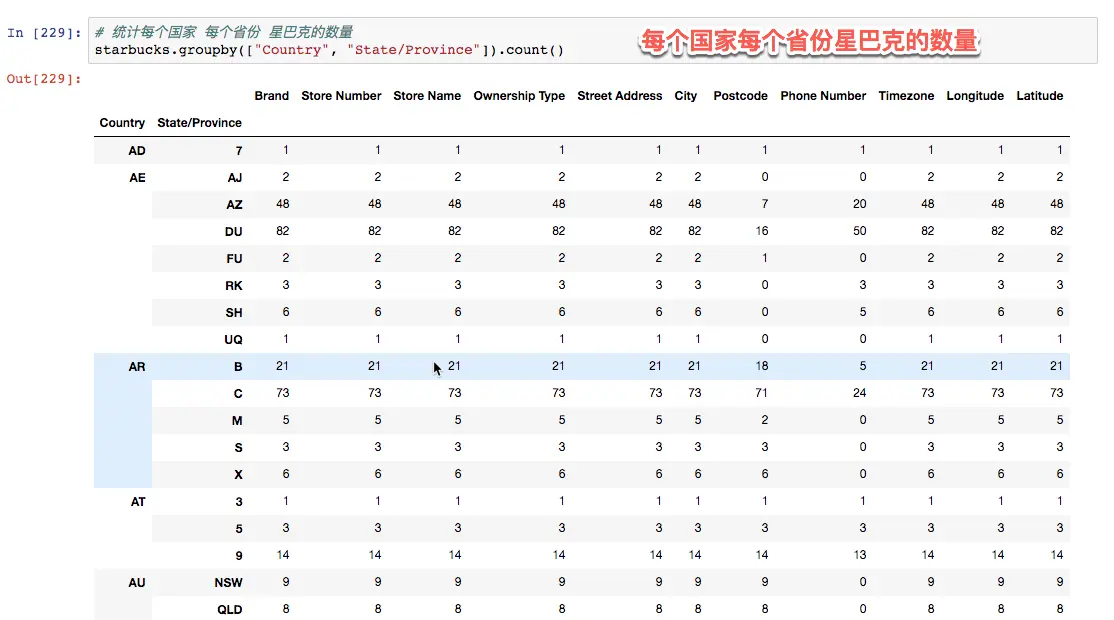Click the State/Province index header
The width and height of the screenshot is (1114, 620).
pyautogui.click(x=199, y=123)
